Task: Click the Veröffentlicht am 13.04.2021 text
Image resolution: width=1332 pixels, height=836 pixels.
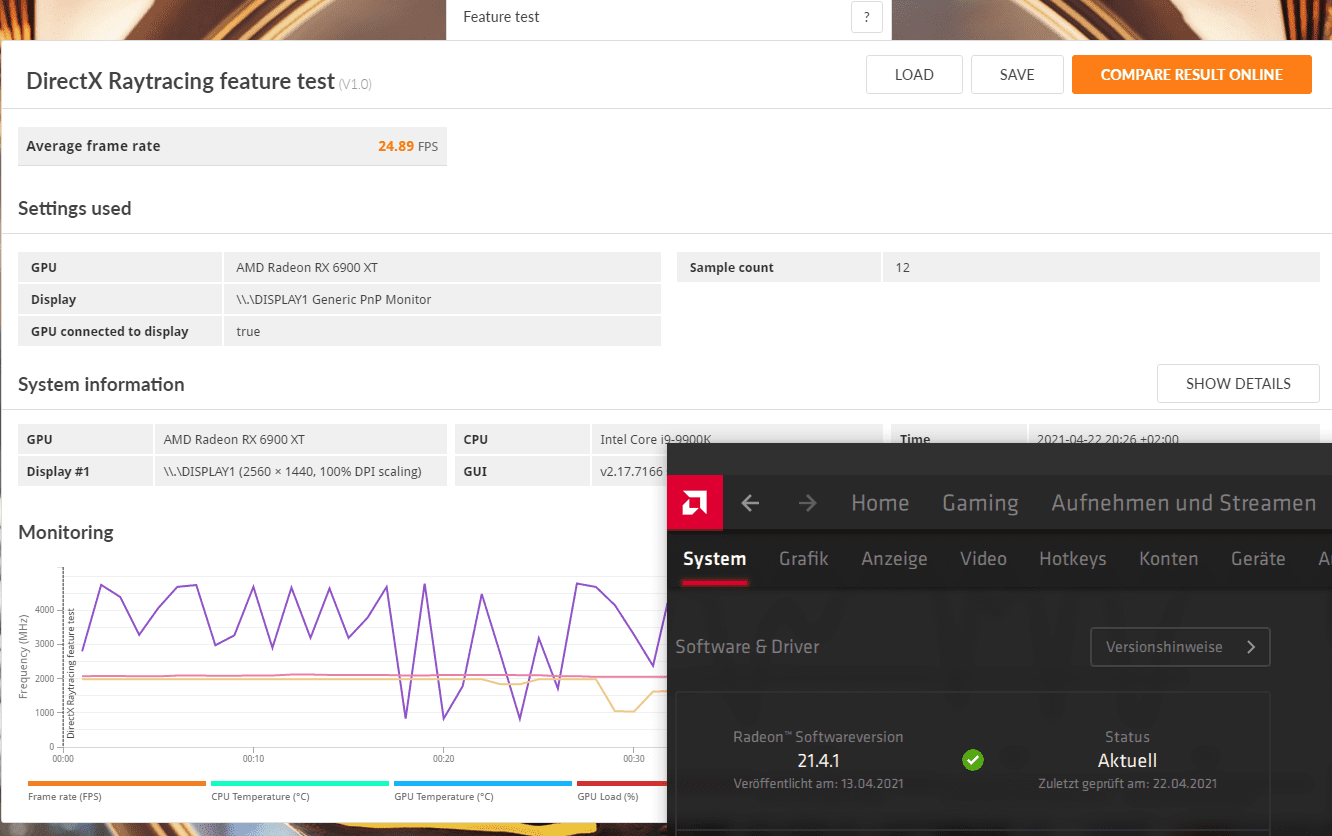Action: [x=818, y=784]
